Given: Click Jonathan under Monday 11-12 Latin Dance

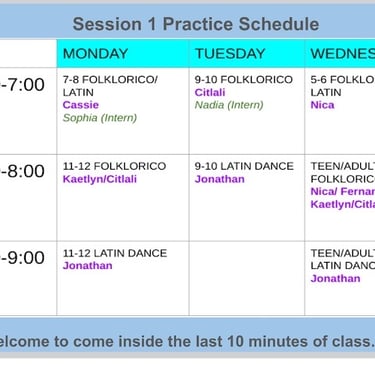Looking at the screenshot, I should [88, 266].
